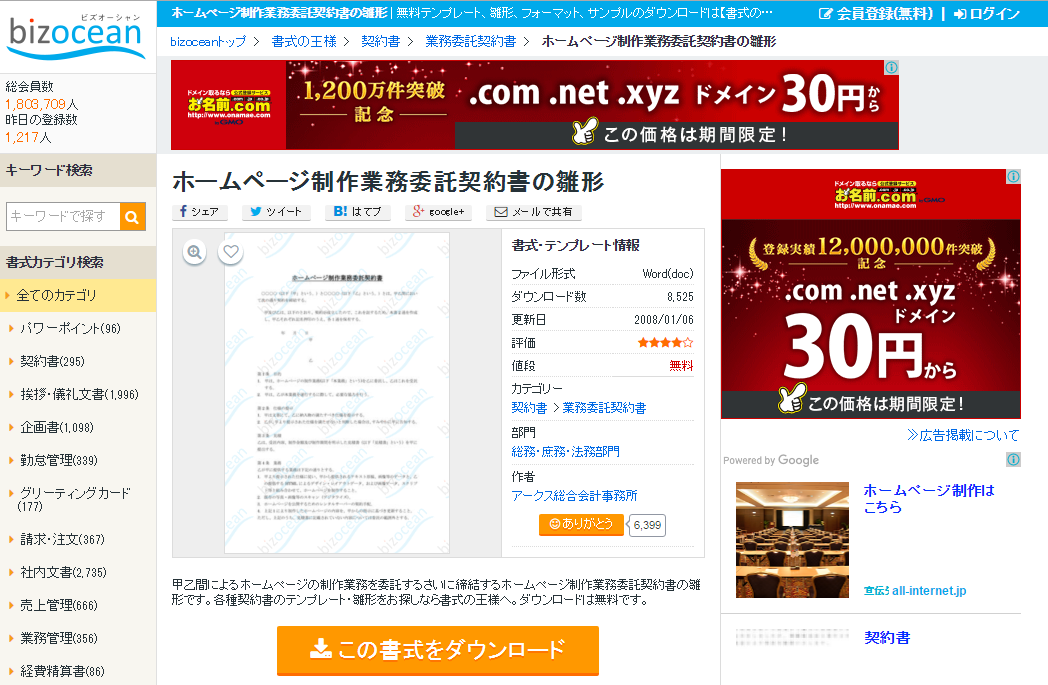Click the file format value Word(doc)
Image resolution: width=1048 pixels, height=685 pixels.
pos(668,273)
